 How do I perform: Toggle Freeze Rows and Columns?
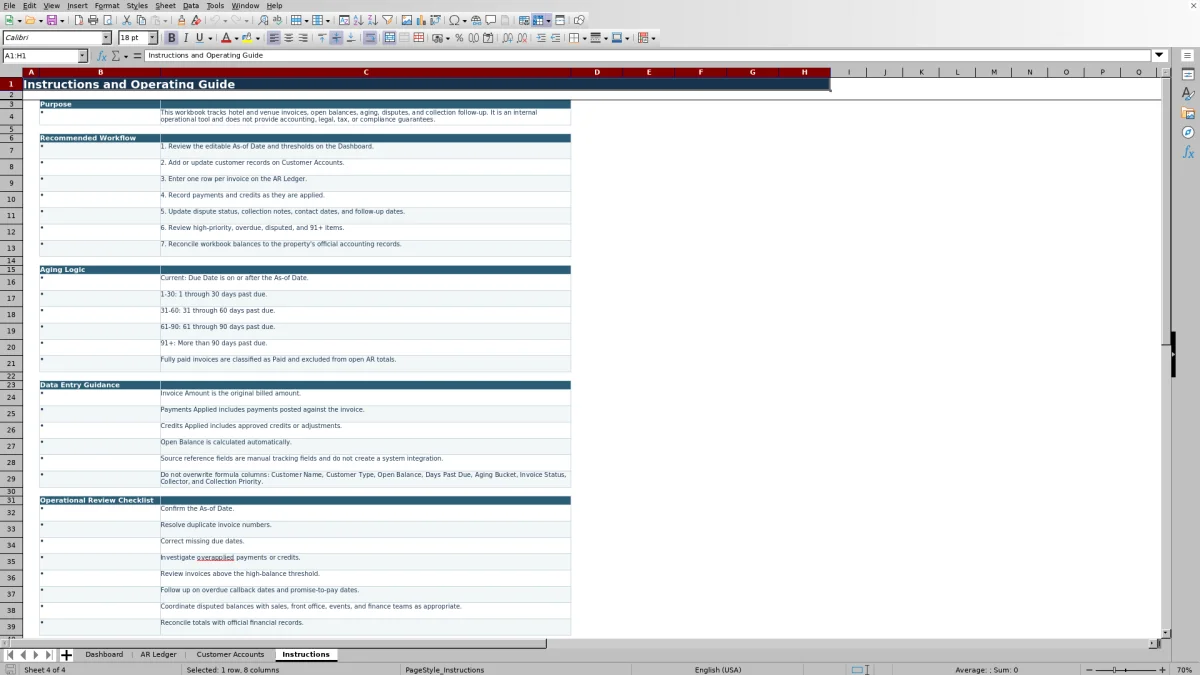tap(538, 20)
